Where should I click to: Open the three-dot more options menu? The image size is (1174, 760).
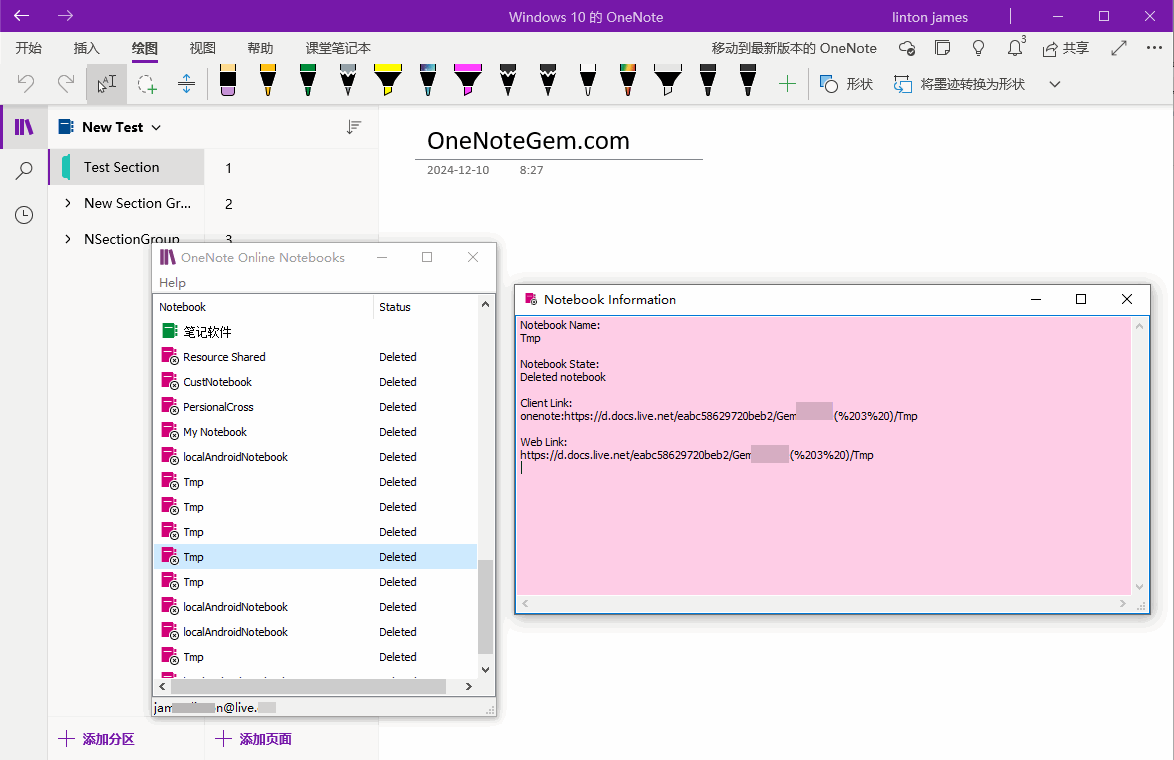tap(1155, 48)
